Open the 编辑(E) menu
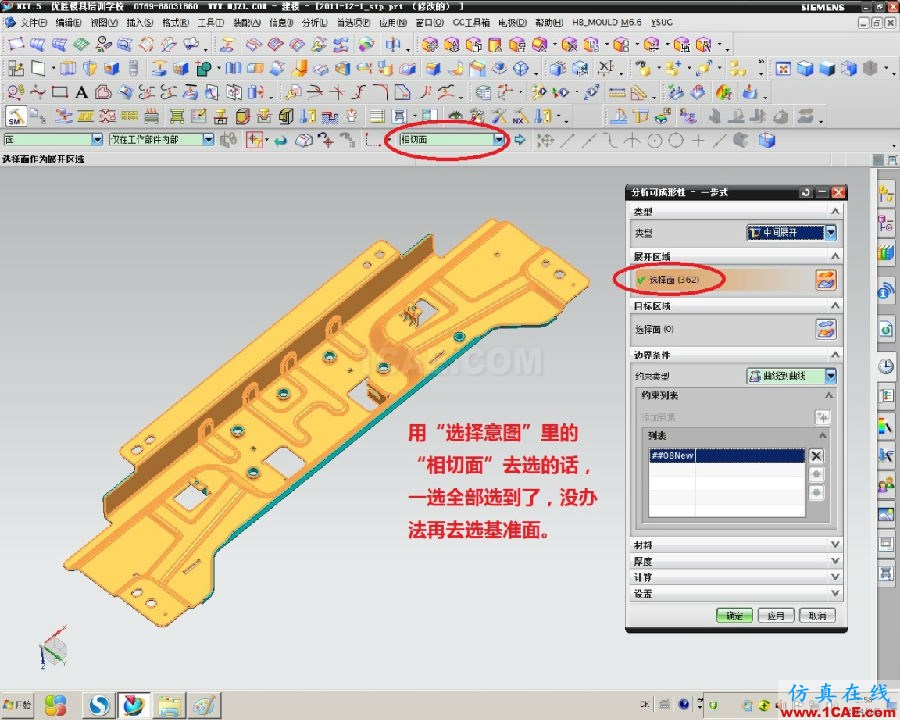The width and height of the screenshot is (900, 720). click(x=68, y=22)
